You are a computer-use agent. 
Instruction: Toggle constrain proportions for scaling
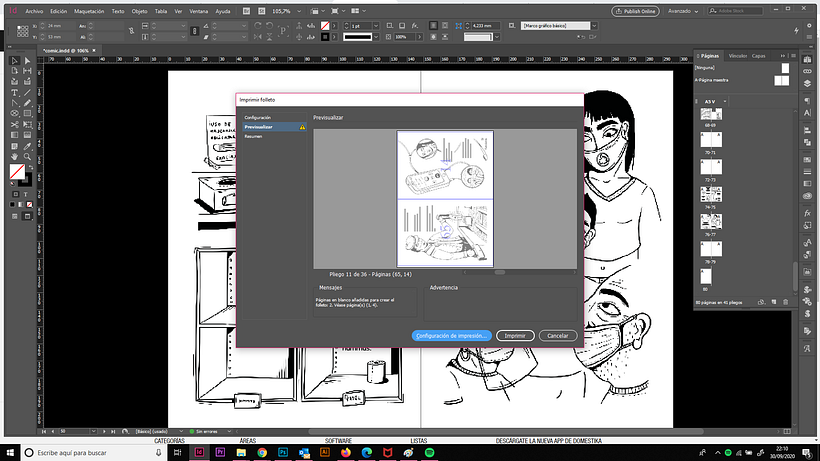point(195,31)
